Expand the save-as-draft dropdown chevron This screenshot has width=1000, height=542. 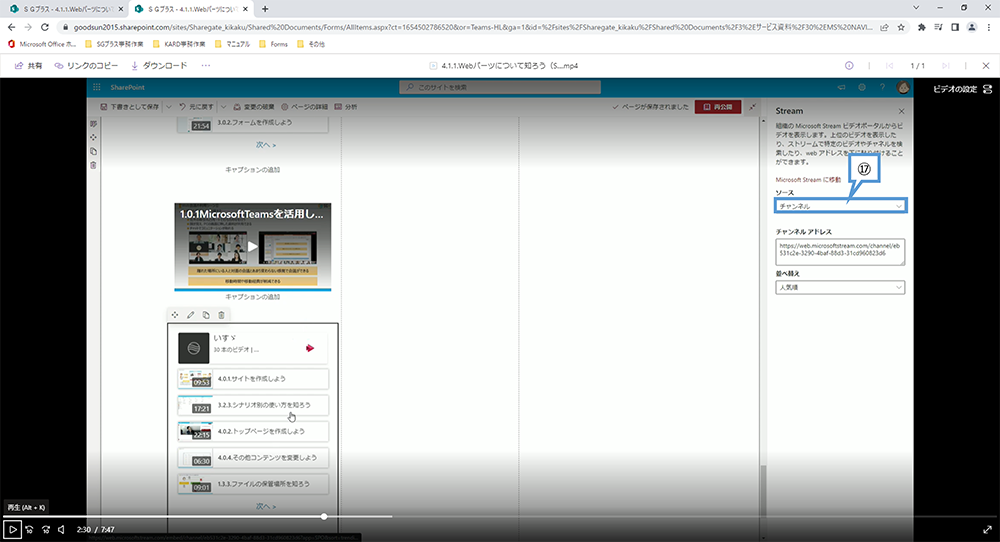point(169,107)
